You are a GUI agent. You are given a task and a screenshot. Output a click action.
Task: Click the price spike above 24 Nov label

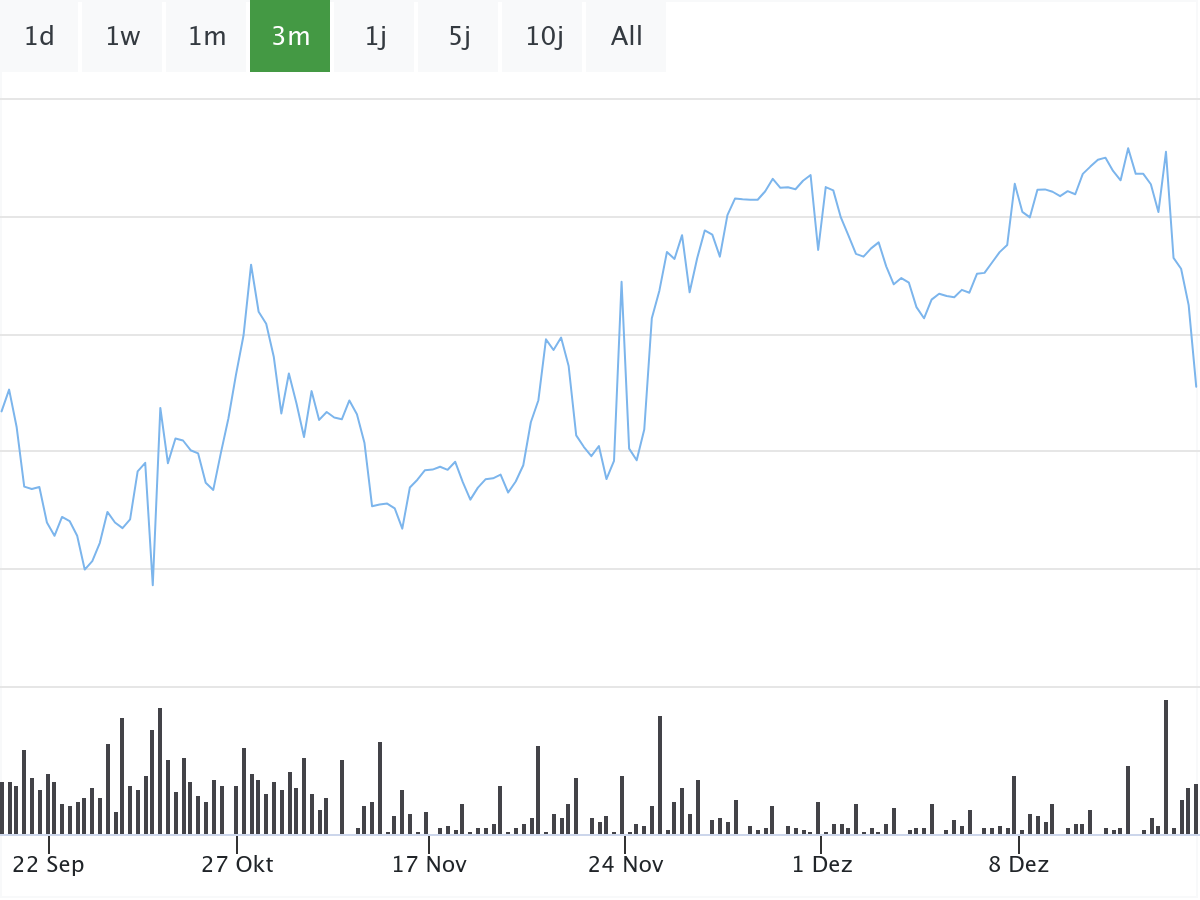(x=622, y=281)
